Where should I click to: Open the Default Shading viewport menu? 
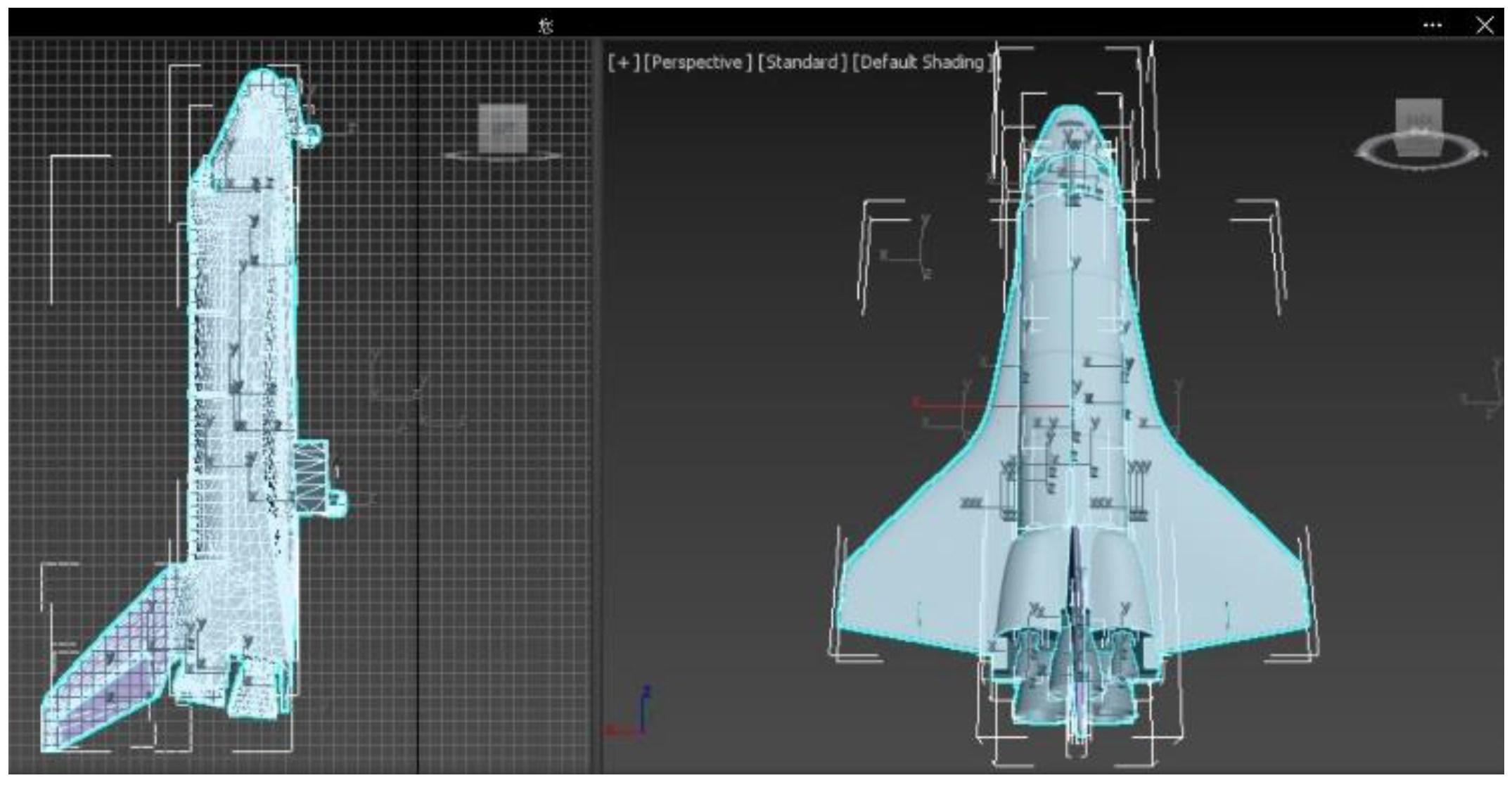[x=922, y=63]
